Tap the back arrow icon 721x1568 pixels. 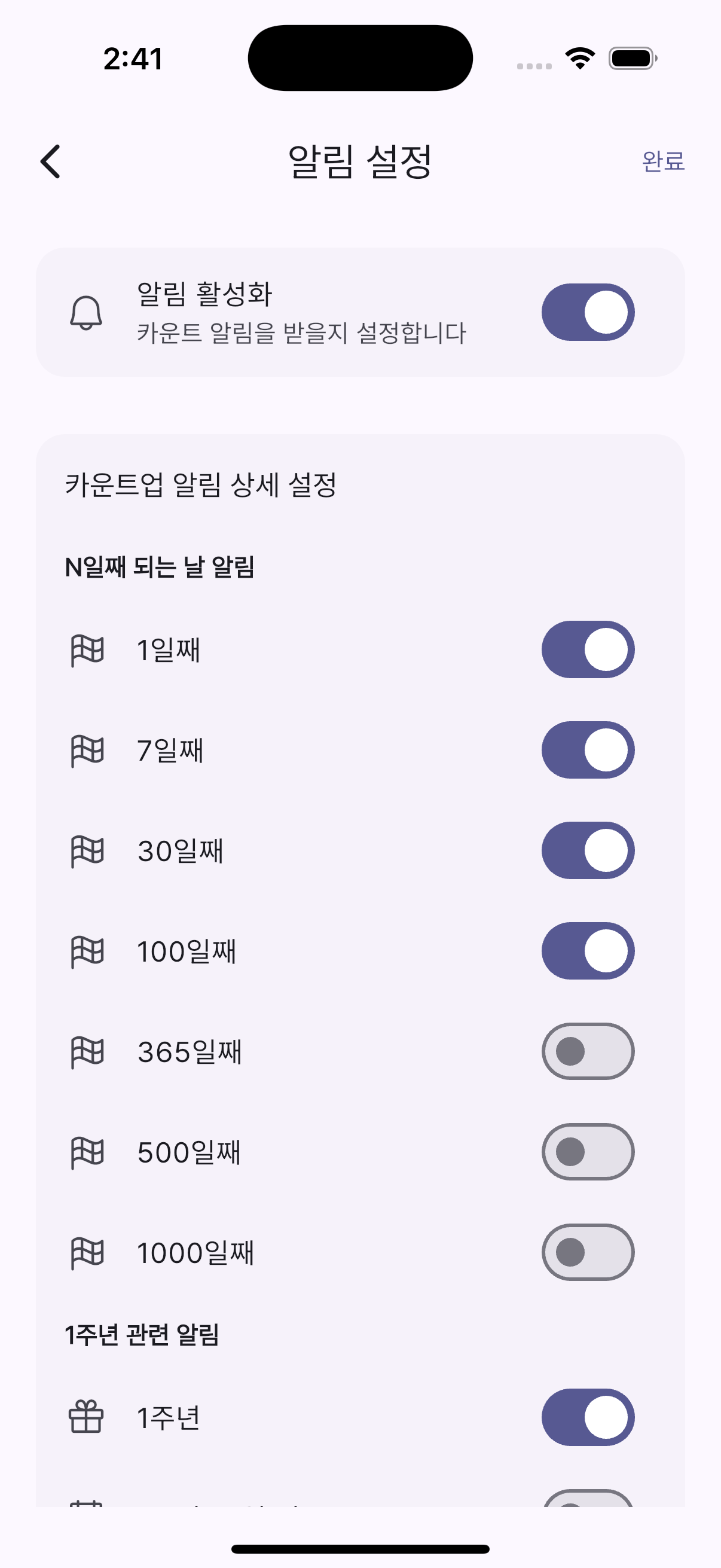coord(50,161)
